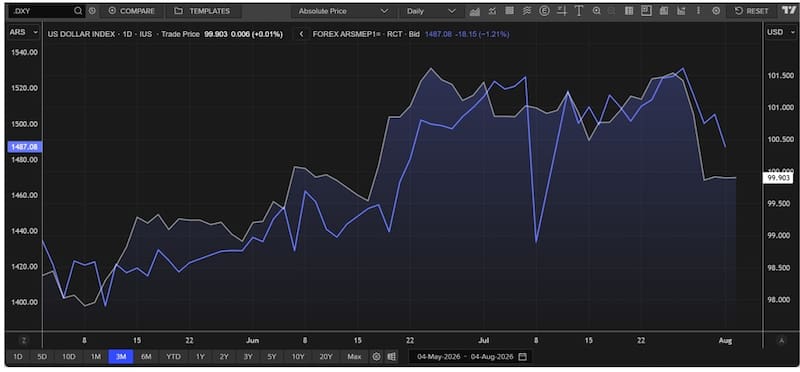Image resolution: width=800 pixels, height=372 pixels.
Task: Open chart settings gear in top toolbar
Action: pyautogui.click(x=716, y=11)
